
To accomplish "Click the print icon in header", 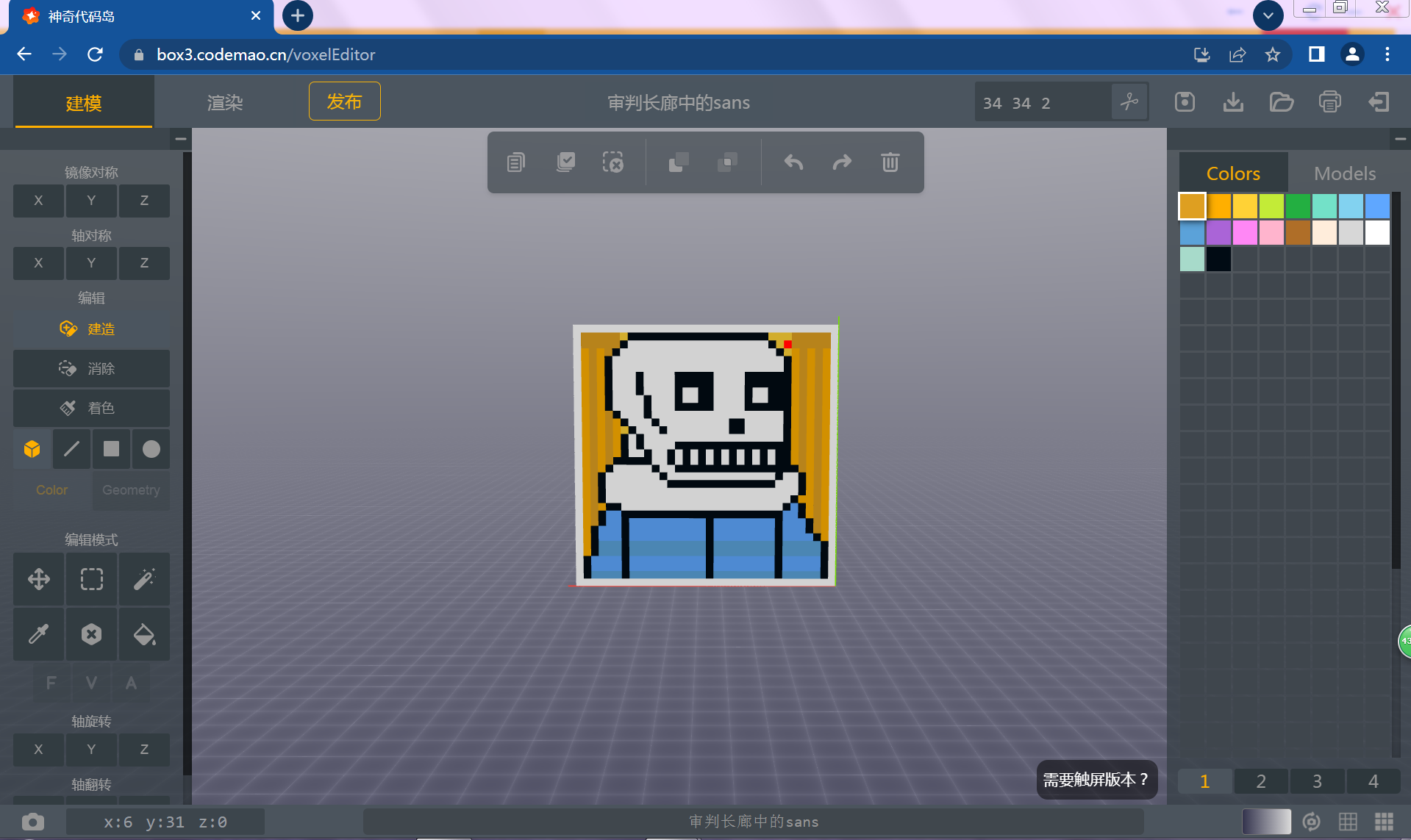I will 1330,102.
